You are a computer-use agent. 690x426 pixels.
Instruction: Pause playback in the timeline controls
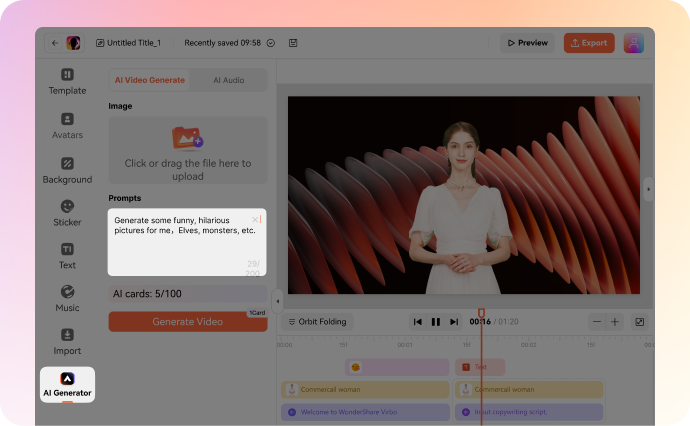pyautogui.click(x=436, y=322)
